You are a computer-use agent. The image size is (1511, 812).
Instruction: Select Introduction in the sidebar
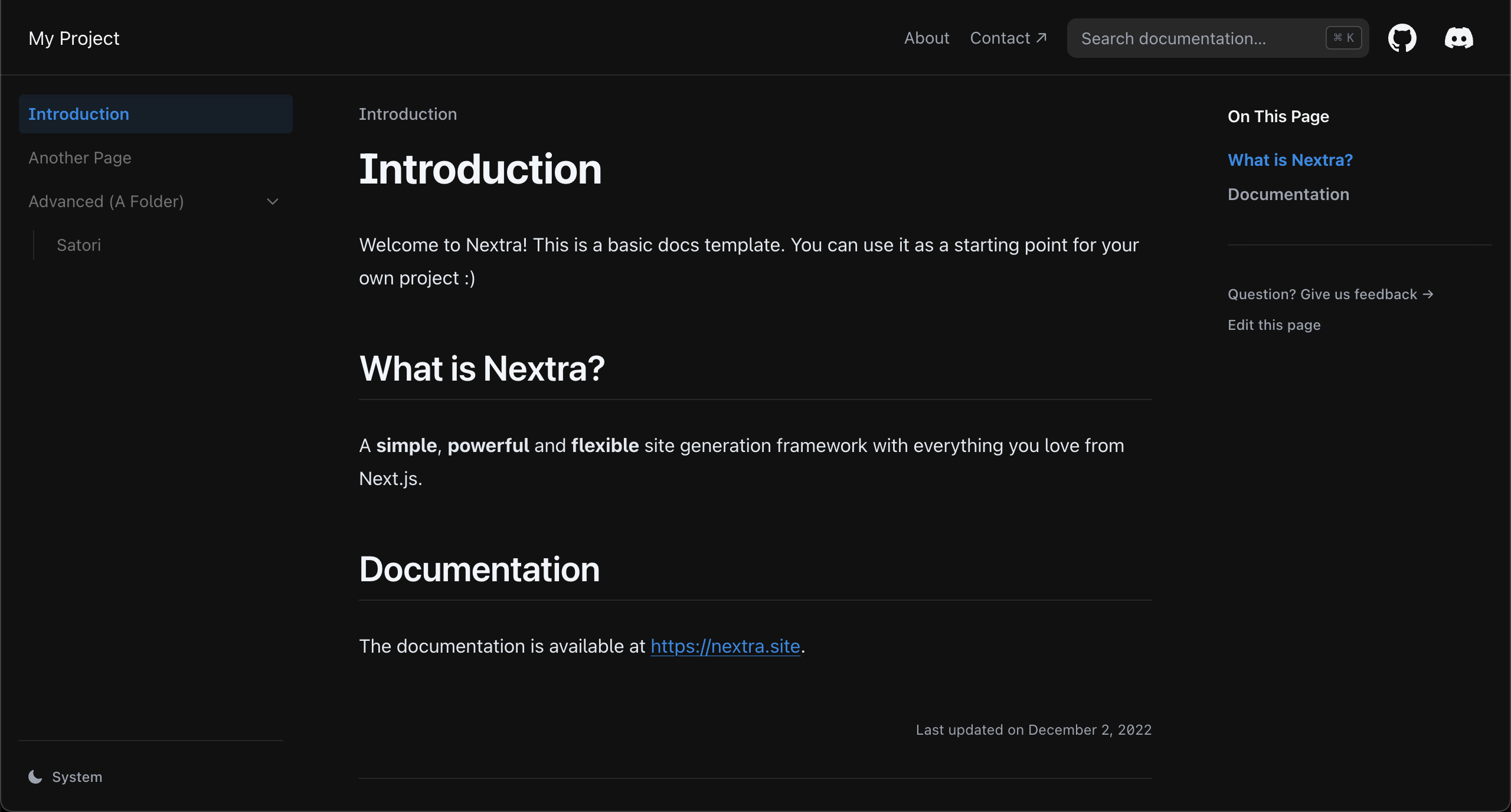click(x=79, y=114)
